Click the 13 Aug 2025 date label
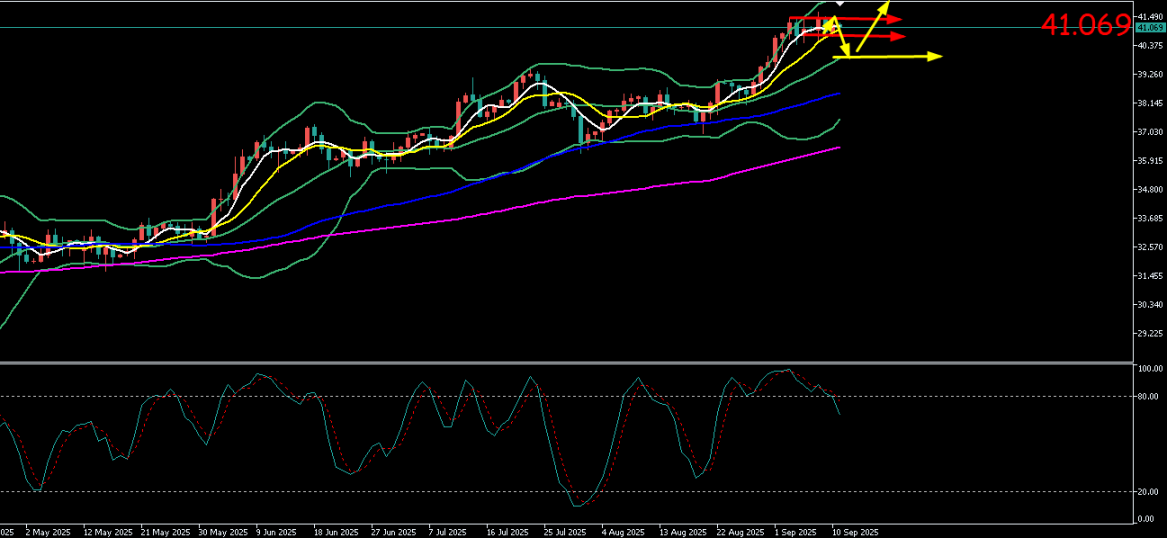 coord(681,533)
